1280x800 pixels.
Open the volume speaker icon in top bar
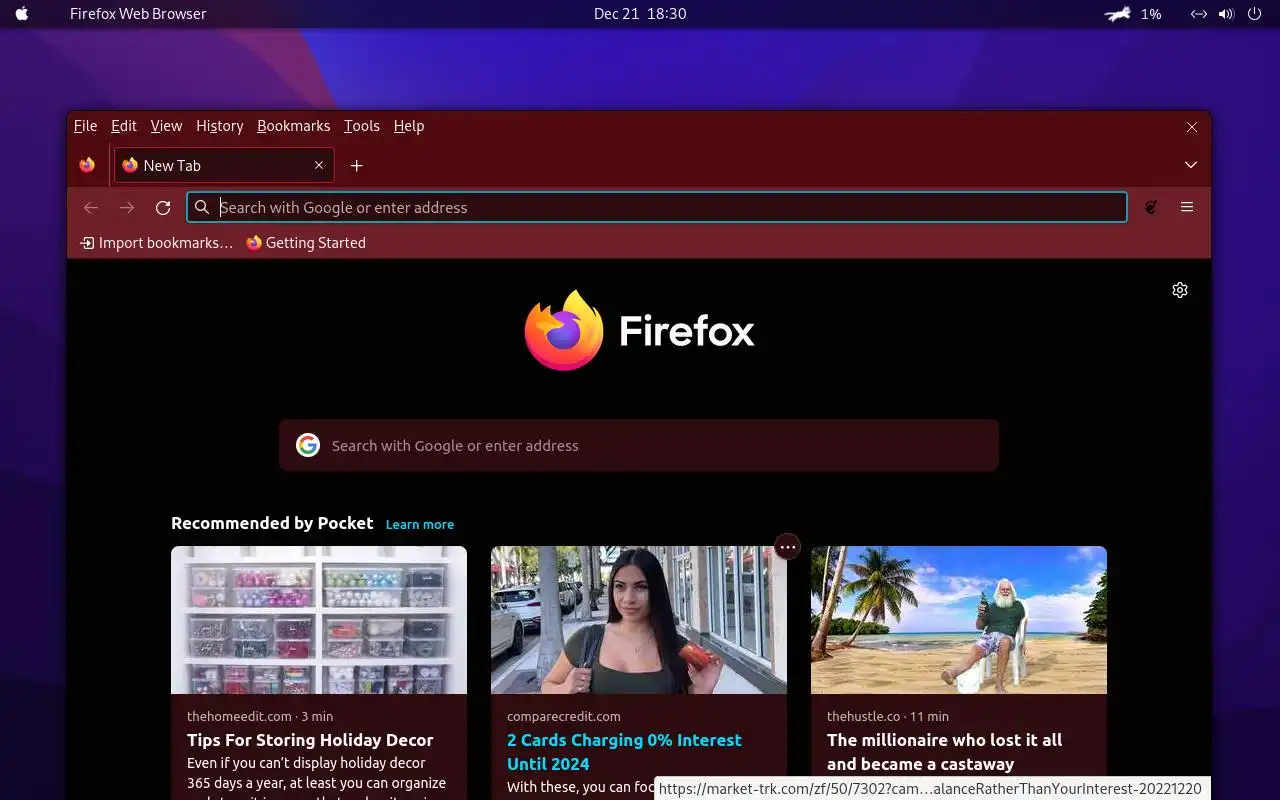[x=1226, y=14]
